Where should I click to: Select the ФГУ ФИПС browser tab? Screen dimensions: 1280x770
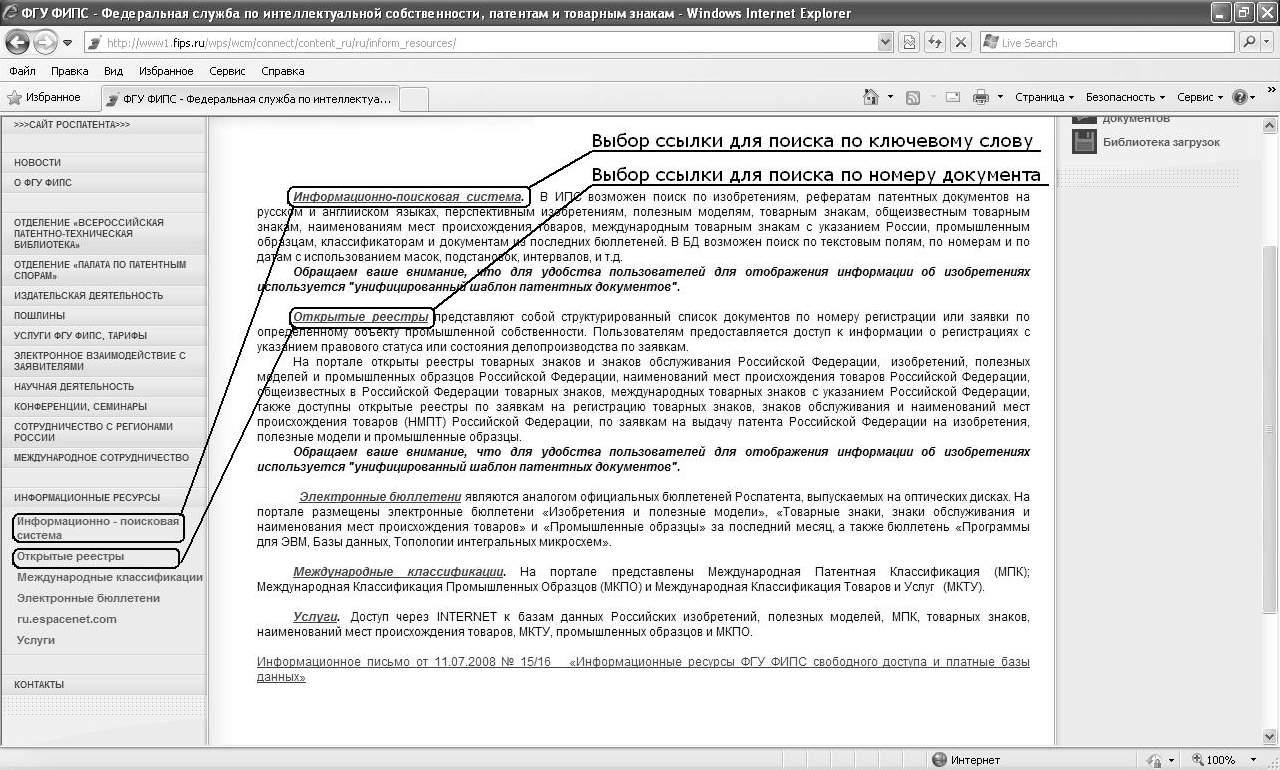tap(249, 99)
